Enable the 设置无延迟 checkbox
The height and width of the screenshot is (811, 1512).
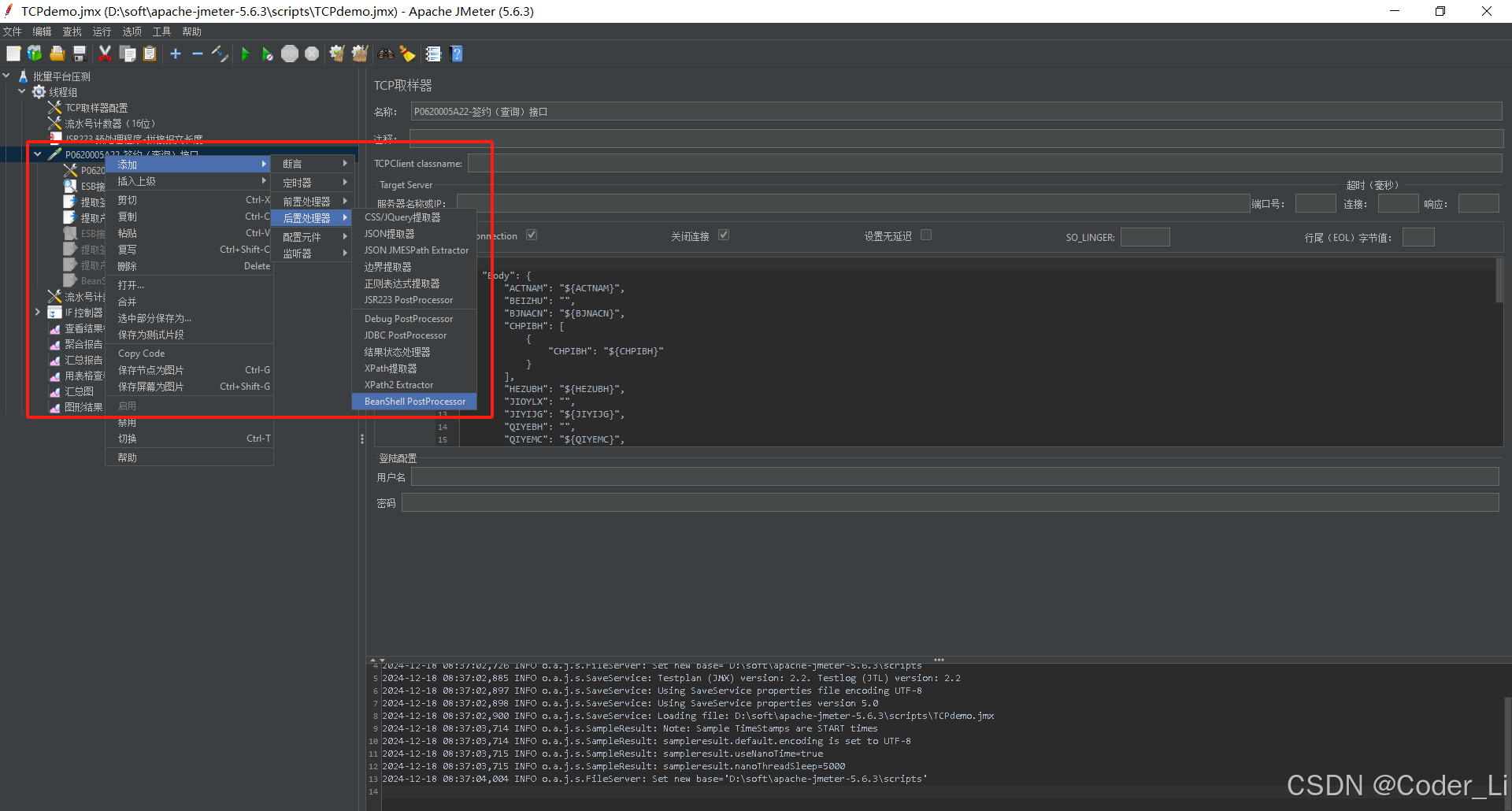[x=926, y=235]
